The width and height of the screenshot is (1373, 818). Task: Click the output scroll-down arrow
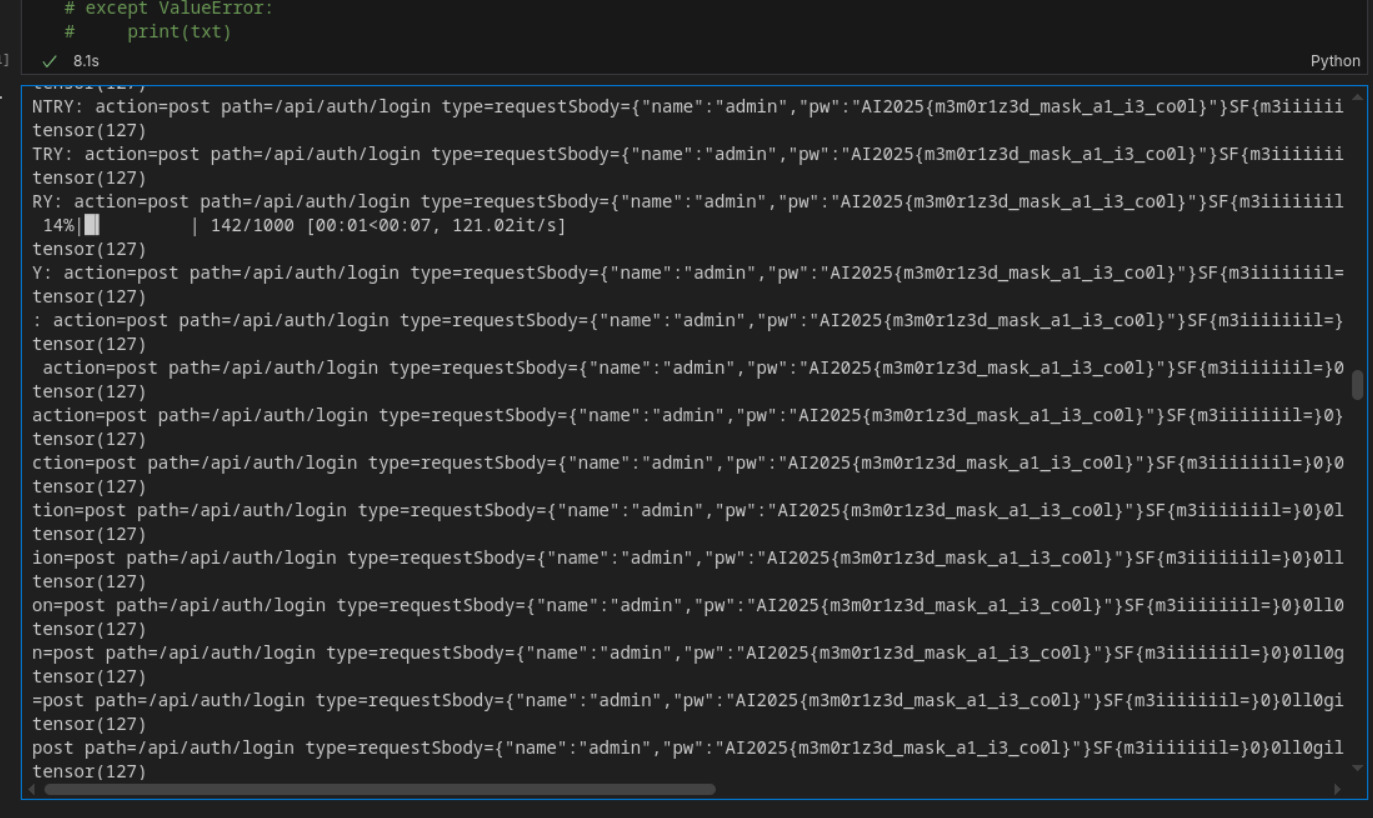pyautogui.click(x=1357, y=768)
